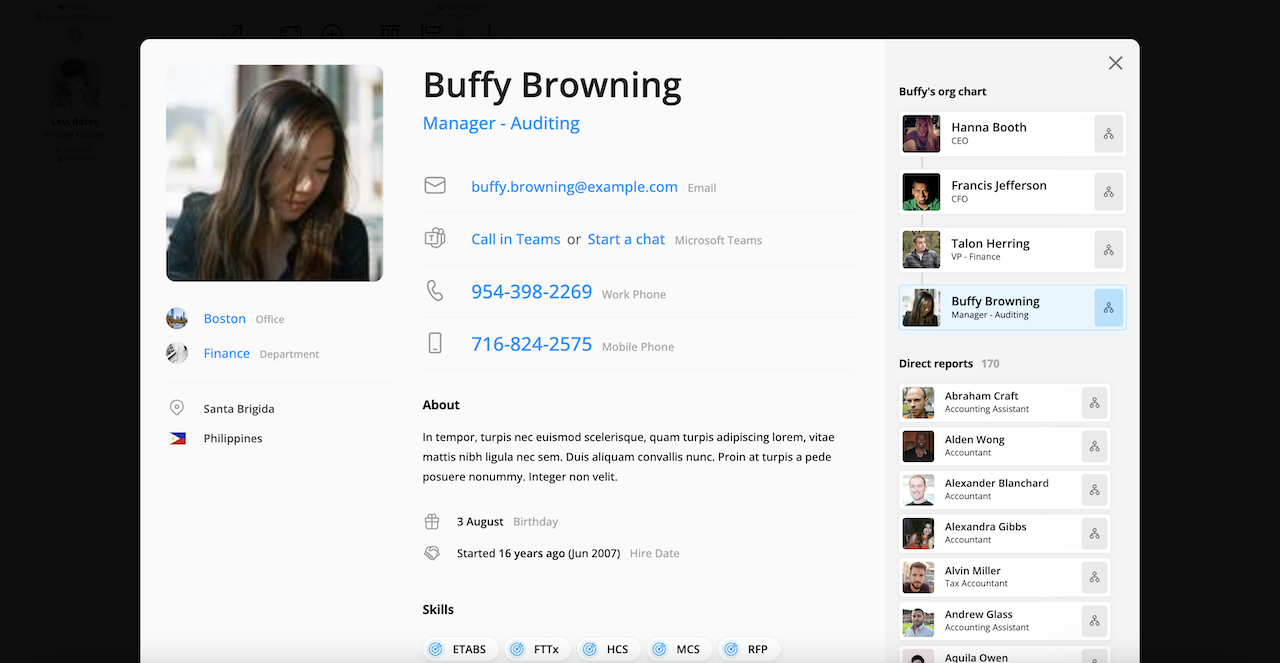Dial mobile phone 716-824-2575
The height and width of the screenshot is (663, 1280).
(x=531, y=343)
